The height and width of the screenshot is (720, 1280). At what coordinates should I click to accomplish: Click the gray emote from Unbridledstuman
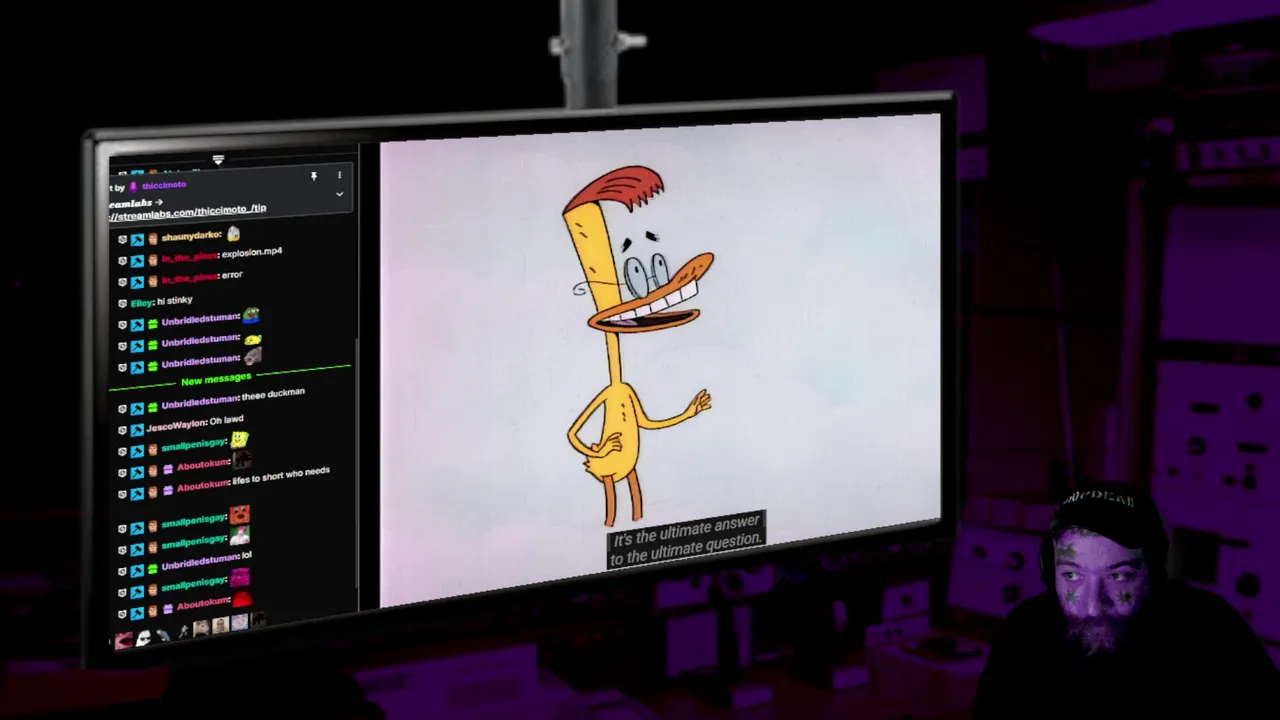coord(253,356)
